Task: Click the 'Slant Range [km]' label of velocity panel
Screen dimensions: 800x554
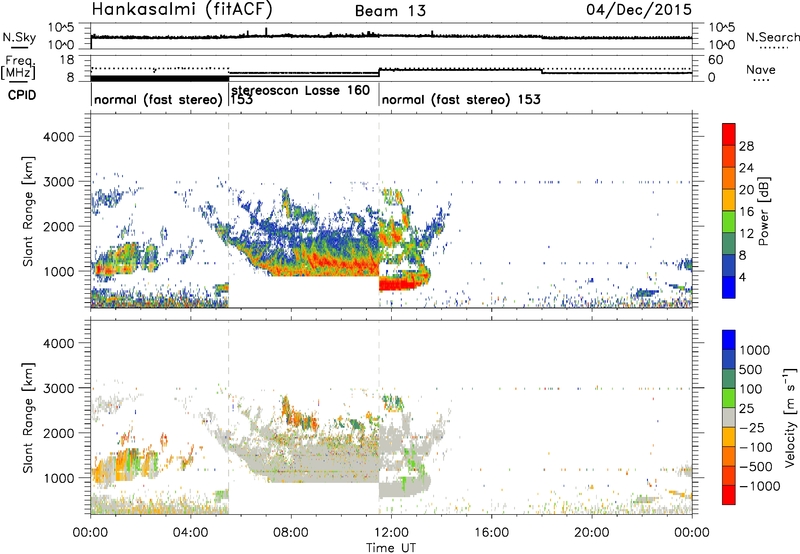Action: click(x=28, y=418)
